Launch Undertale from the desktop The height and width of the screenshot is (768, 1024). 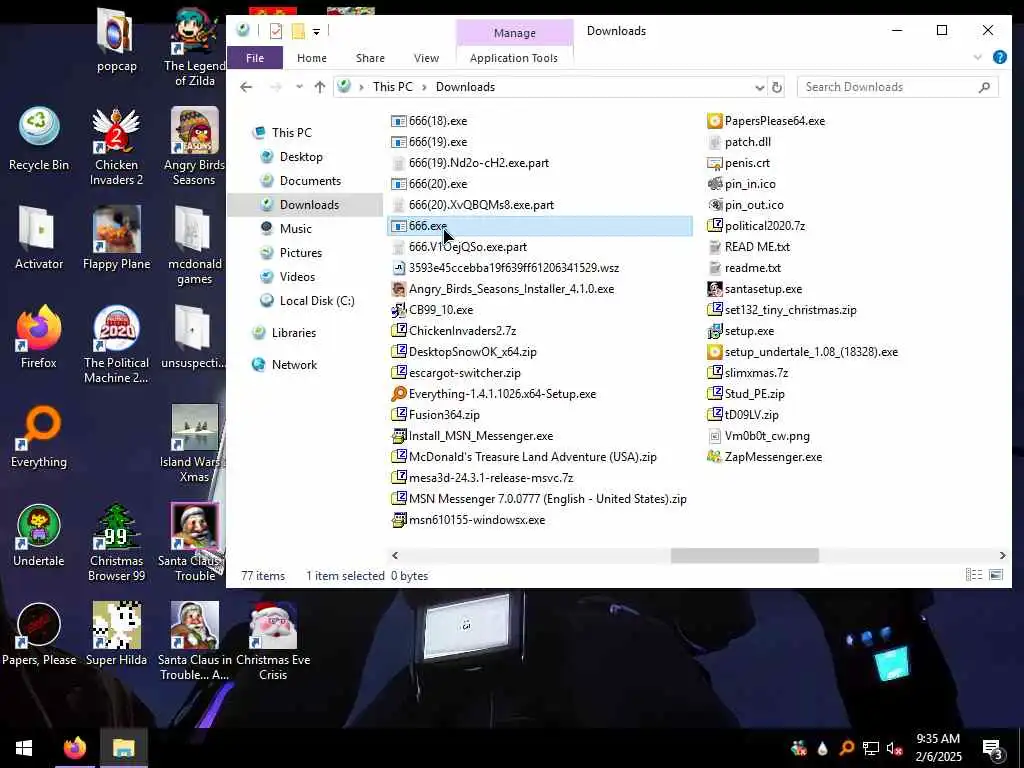tap(39, 534)
